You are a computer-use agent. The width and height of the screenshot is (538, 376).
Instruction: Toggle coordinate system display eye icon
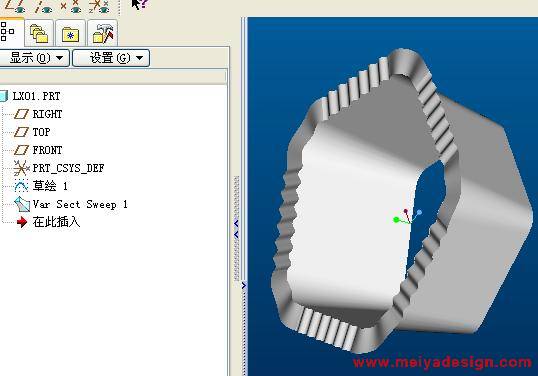click(99, 6)
